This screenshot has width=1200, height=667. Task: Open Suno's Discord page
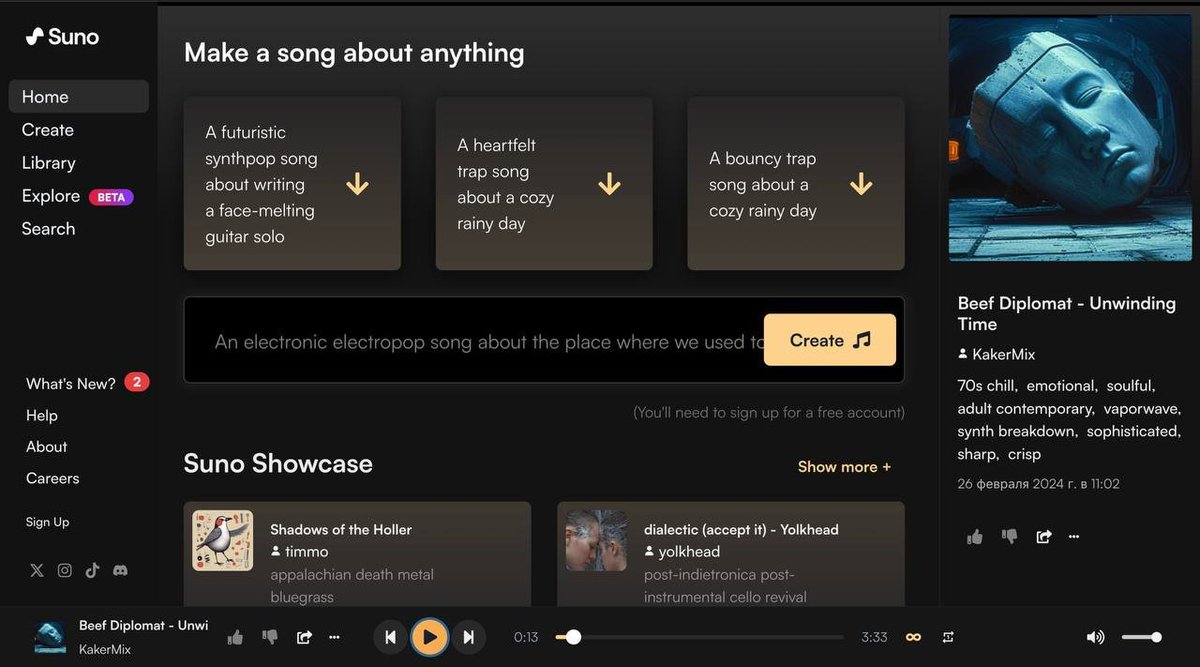(120, 570)
